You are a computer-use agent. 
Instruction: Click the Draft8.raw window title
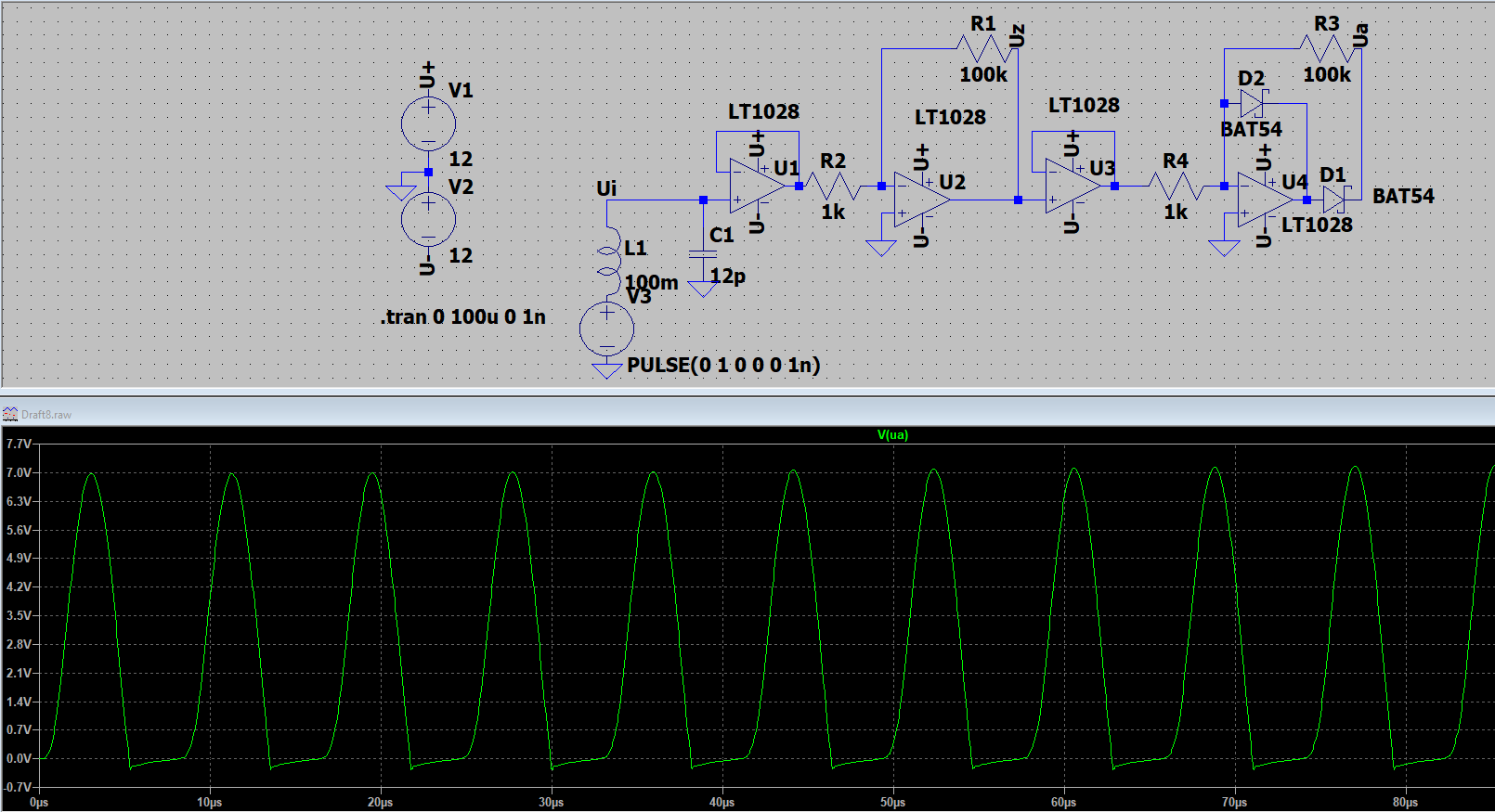pyautogui.click(x=46, y=415)
